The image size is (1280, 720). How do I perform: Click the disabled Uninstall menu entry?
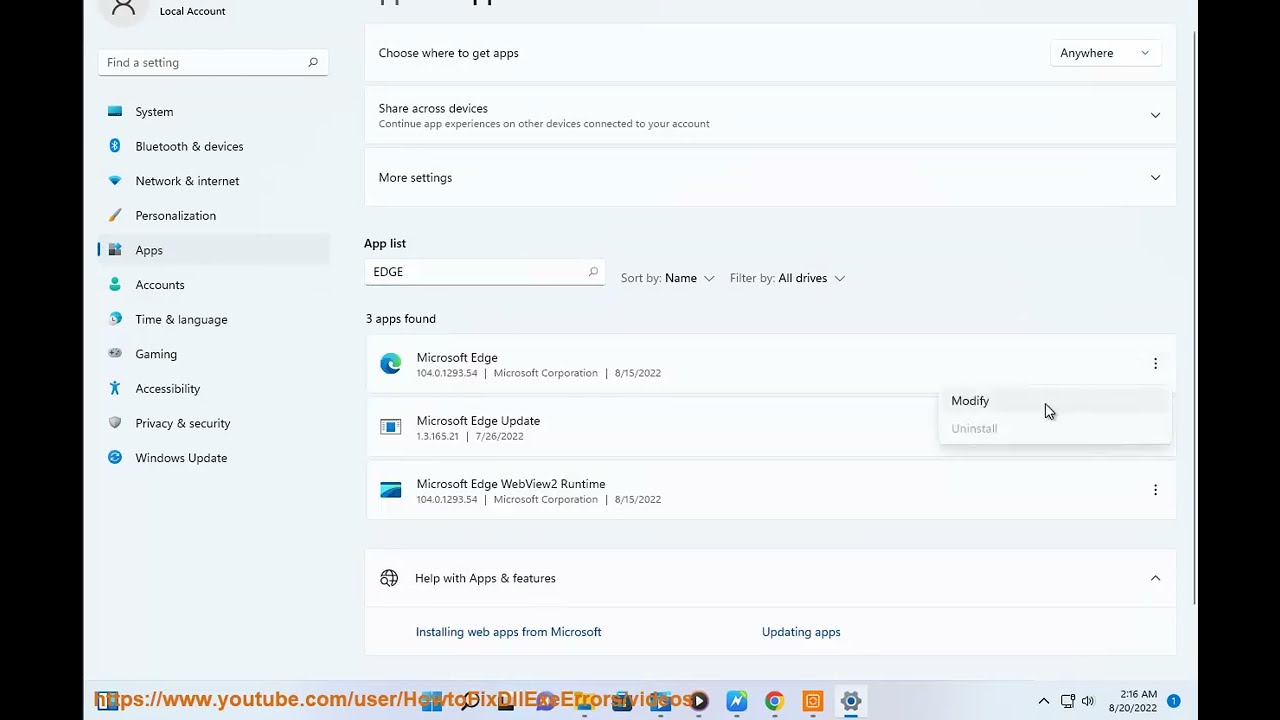[x=1055, y=429]
